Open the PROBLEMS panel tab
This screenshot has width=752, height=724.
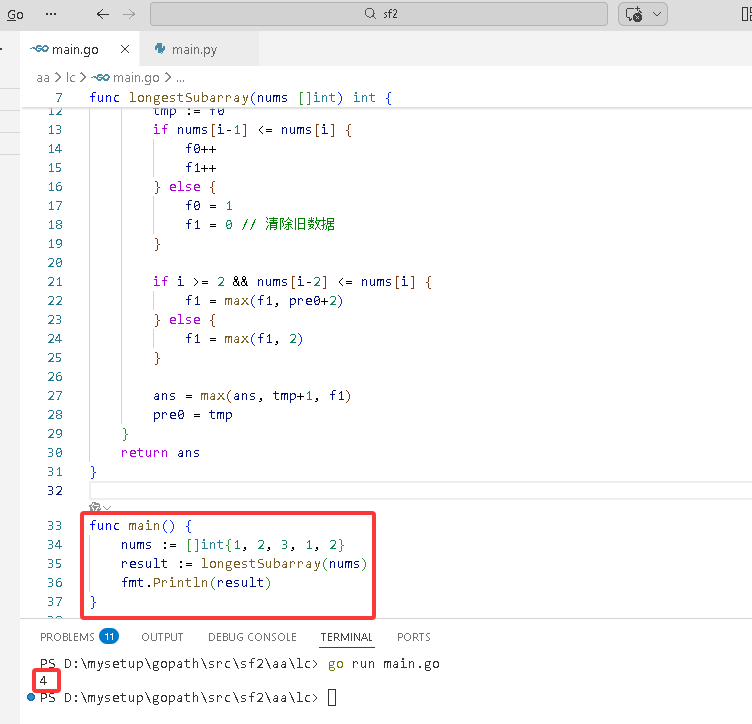67,637
